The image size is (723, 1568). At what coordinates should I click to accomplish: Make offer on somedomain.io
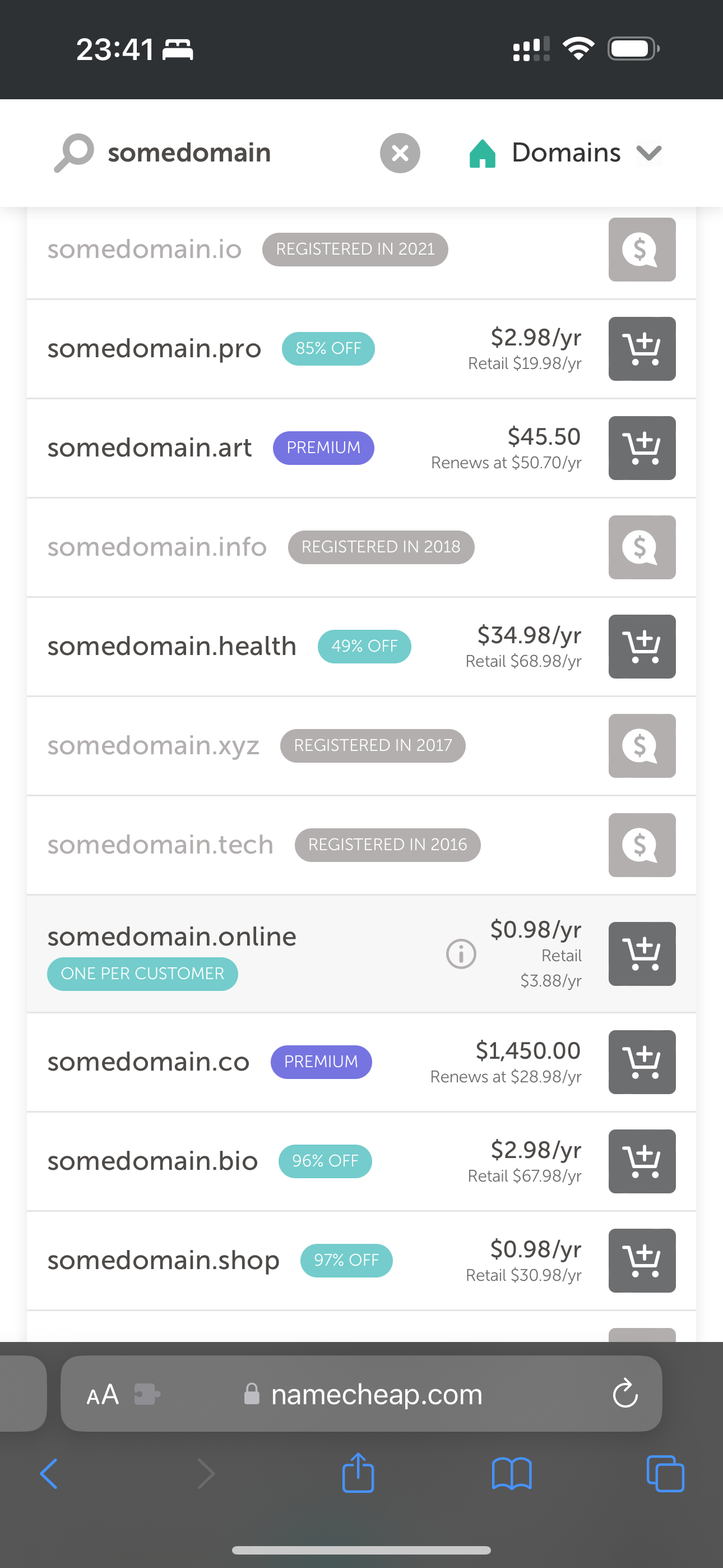click(x=641, y=250)
